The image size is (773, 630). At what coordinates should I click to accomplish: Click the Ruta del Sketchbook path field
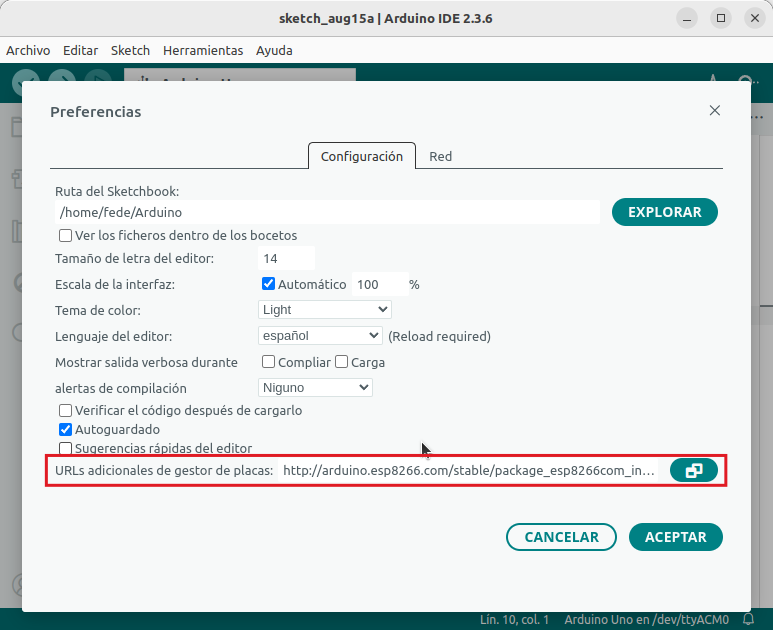tap(327, 212)
